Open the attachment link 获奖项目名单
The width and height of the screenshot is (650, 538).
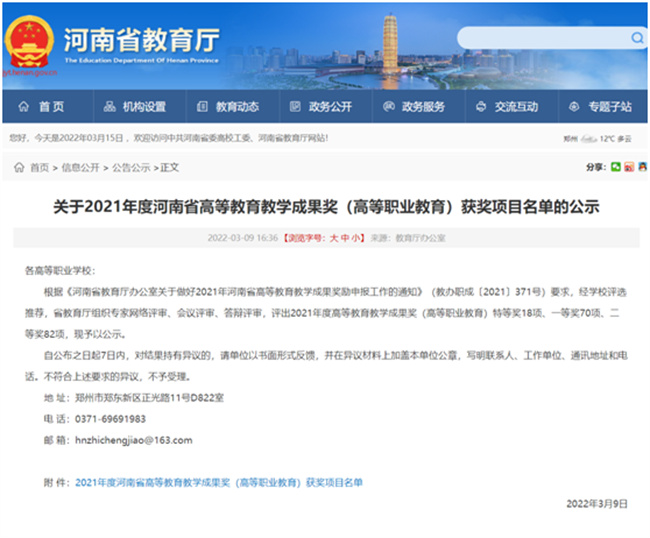(x=219, y=482)
